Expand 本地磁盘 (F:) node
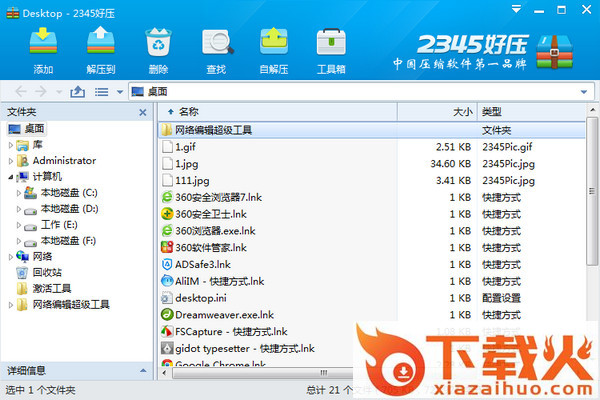This screenshot has height=400, width=600. tap(18, 241)
